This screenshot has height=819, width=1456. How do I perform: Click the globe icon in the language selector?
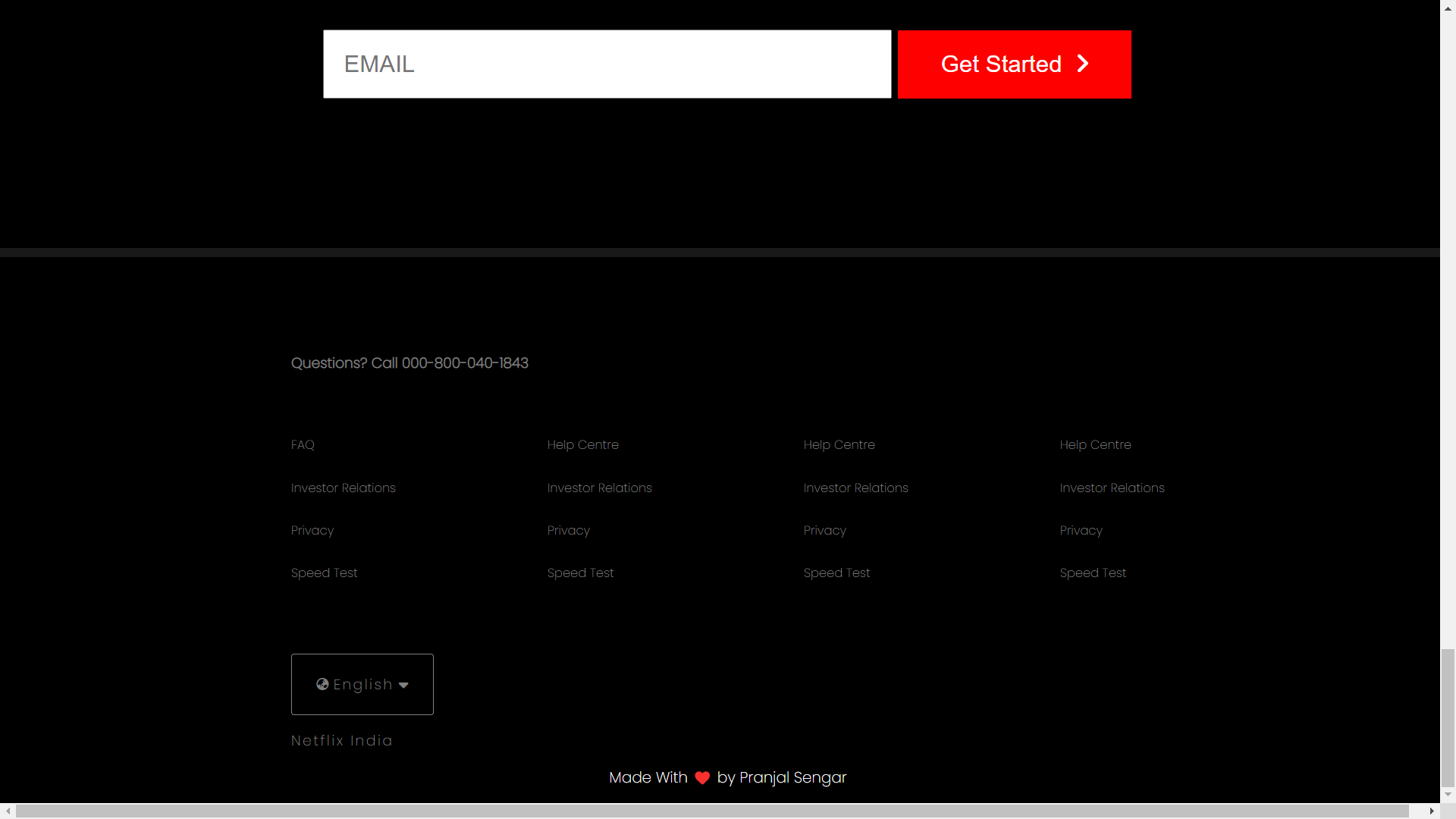pos(322,684)
